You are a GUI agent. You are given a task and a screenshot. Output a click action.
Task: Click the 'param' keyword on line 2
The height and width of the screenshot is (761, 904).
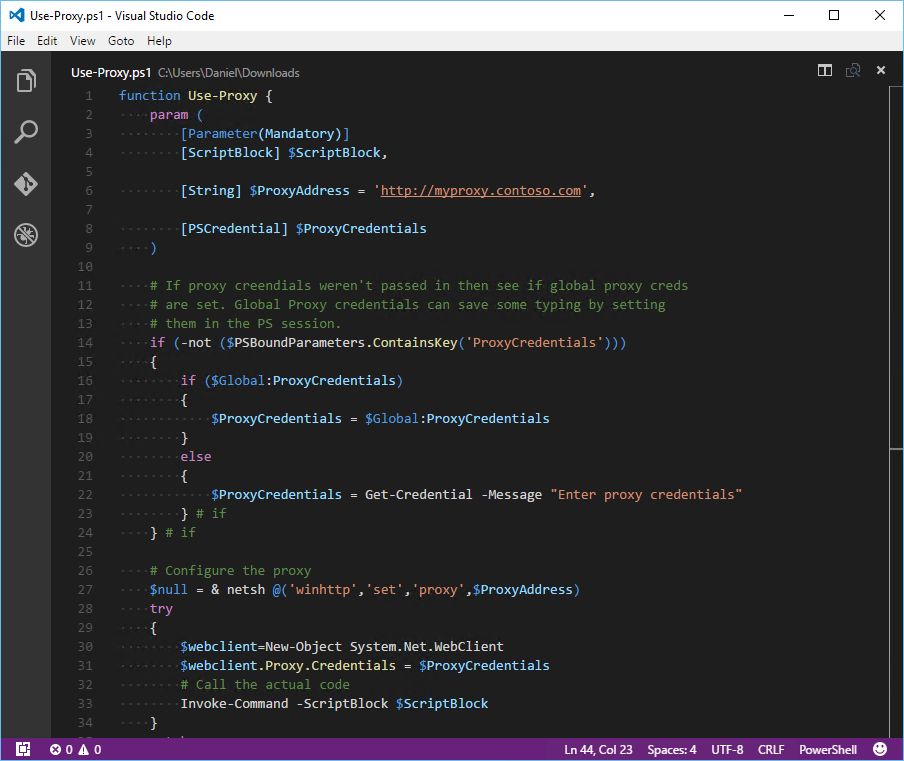(168, 115)
